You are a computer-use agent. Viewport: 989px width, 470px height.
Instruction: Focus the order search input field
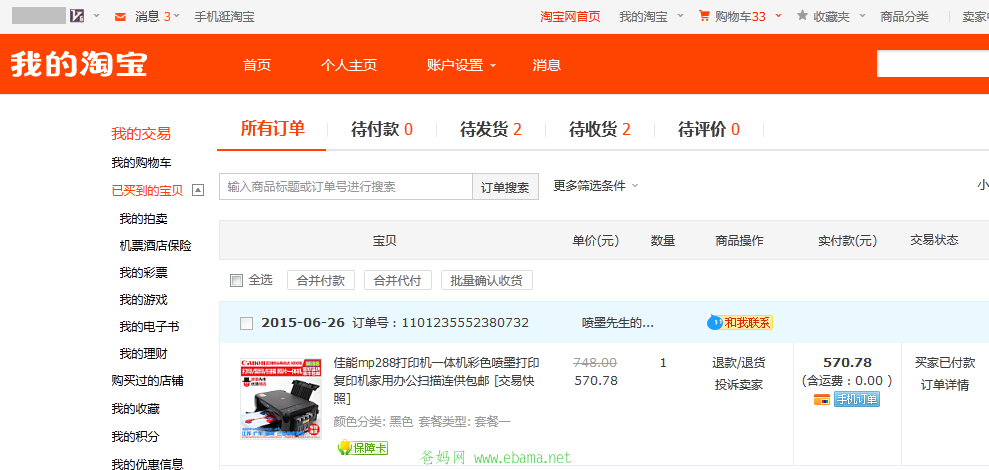click(346, 187)
